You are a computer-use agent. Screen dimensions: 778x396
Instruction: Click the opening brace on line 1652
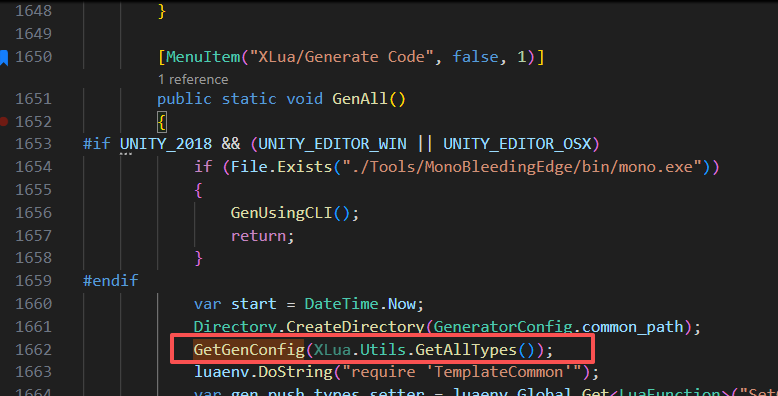(x=162, y=122)
